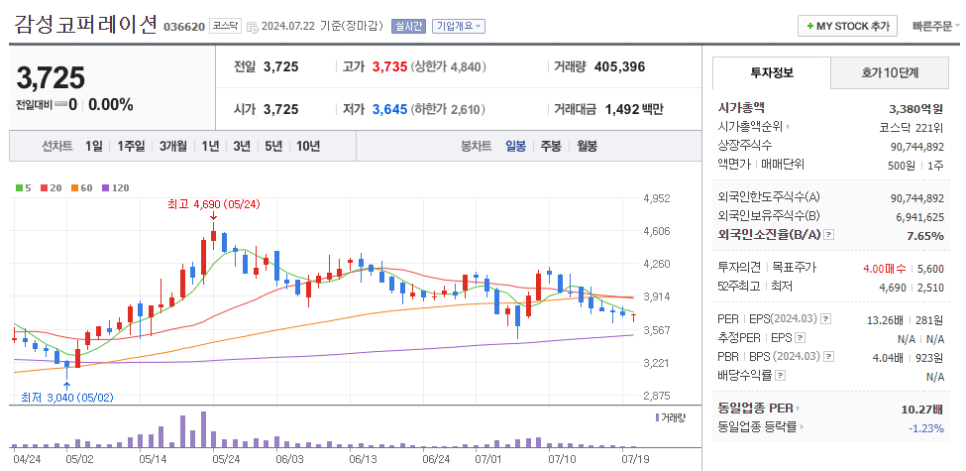Select the 일봉 candle chart
The height and width of the screenshot is (471, 966).
516,147
